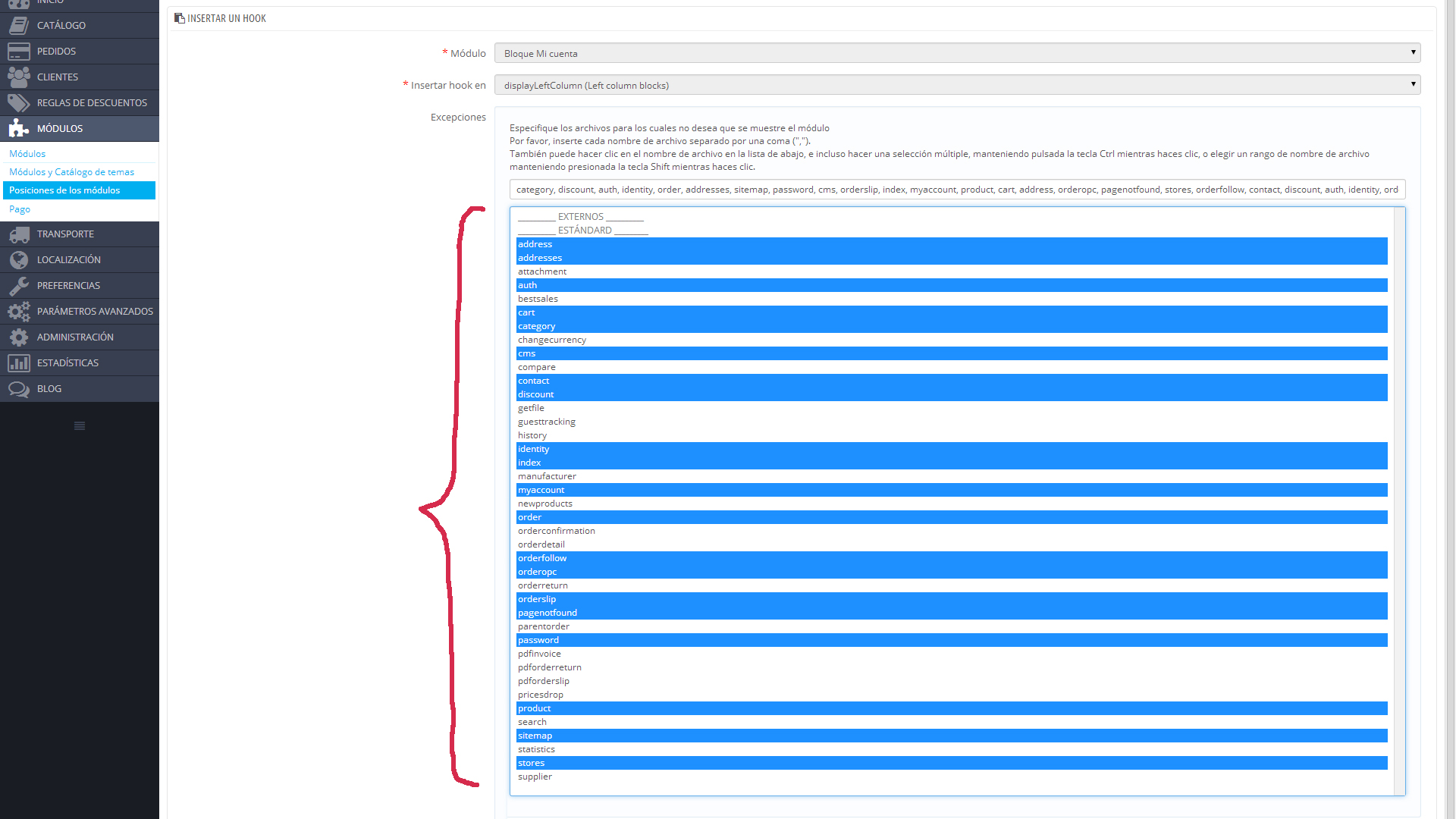Click the Pedidos credit card icon
Screen dimensions: 1456x819
(18, 52)
